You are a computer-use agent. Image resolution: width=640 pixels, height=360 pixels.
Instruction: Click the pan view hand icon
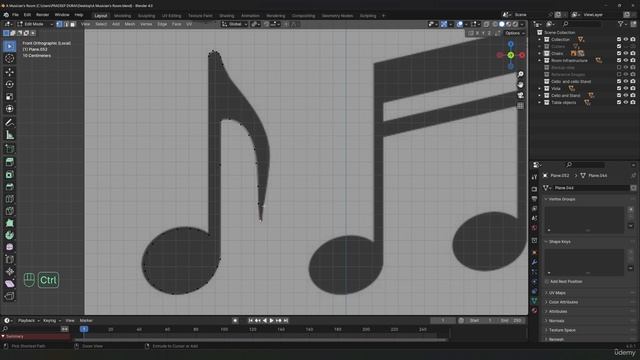(x=520, y=84)
